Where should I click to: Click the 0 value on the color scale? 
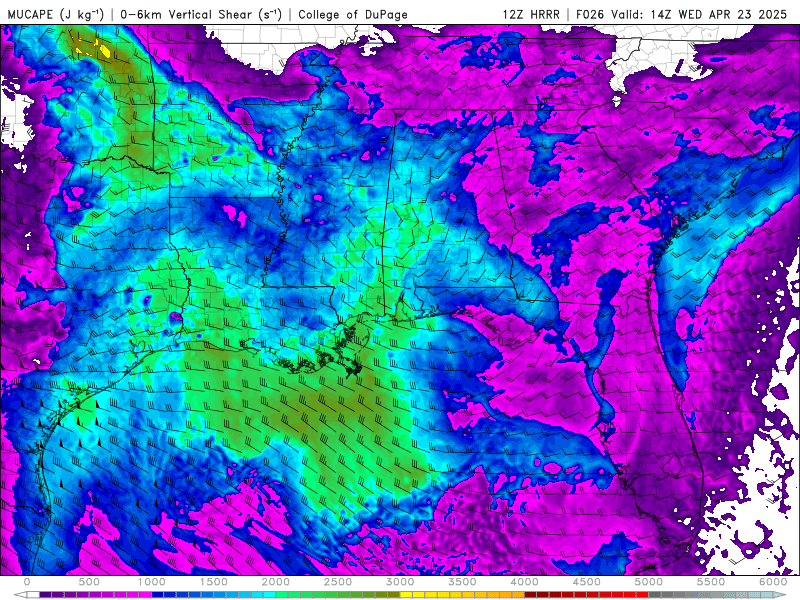tap(27, 582)
